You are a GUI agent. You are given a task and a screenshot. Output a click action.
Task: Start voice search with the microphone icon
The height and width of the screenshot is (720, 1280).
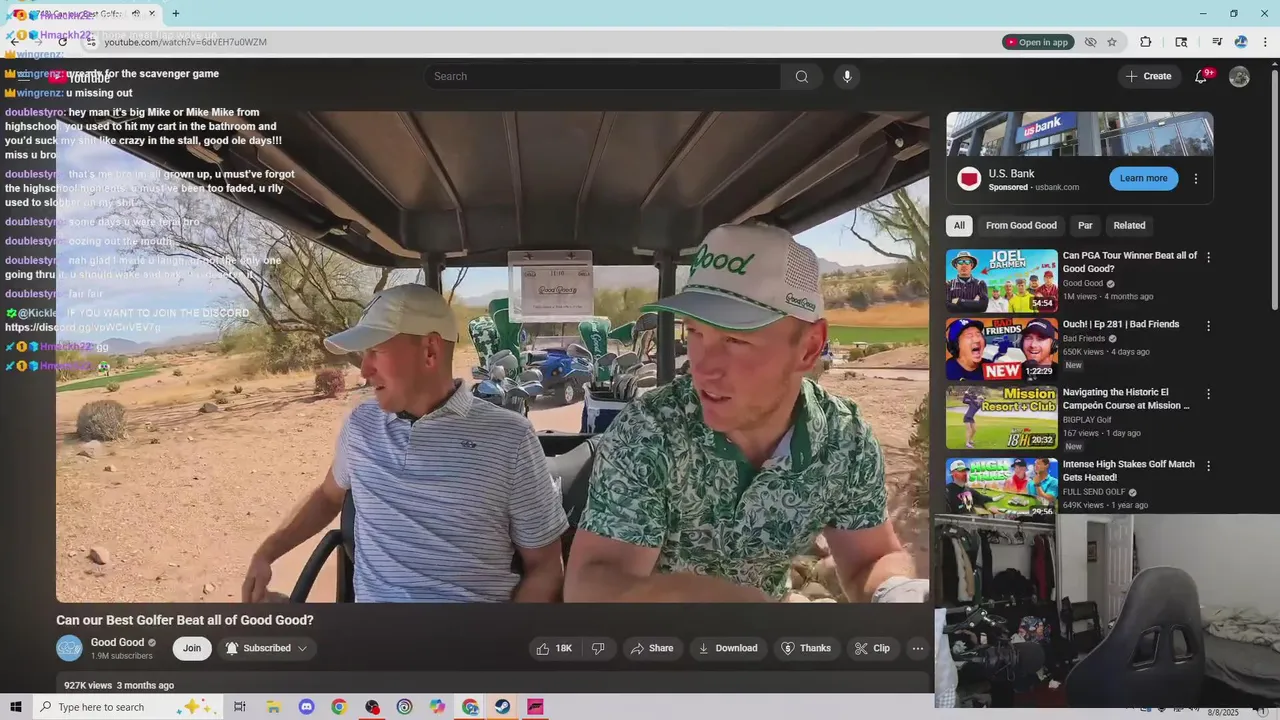click(x=847, y=77)
